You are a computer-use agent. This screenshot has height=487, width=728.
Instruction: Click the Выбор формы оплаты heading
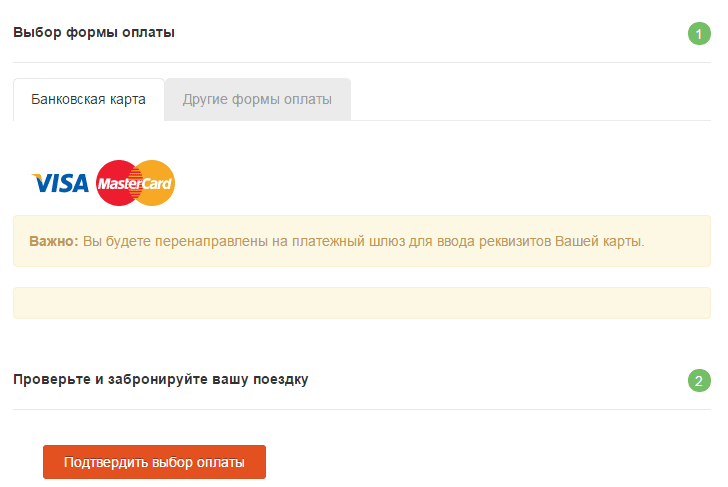click(x=94, y=32)
